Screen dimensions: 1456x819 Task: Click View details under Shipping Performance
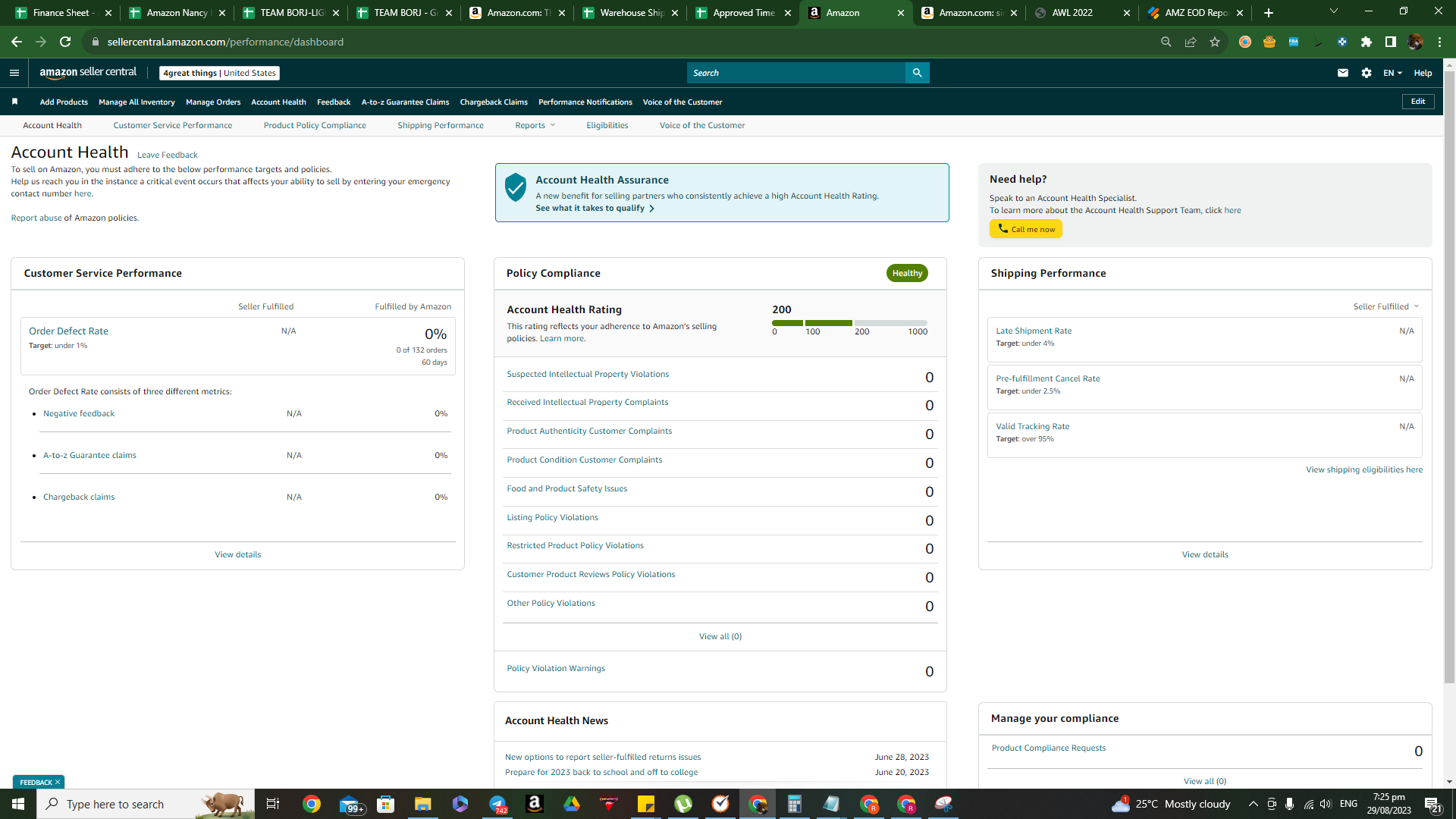[x=1205, y=554]
